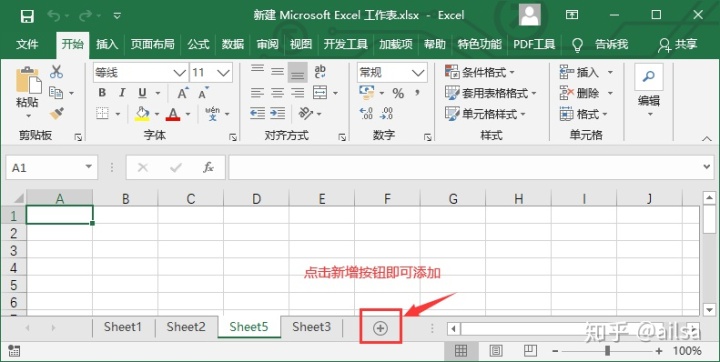The image size is (720, 362).
Task: Apply the yellow Fill Color bucket
Action: pos(142,113)
